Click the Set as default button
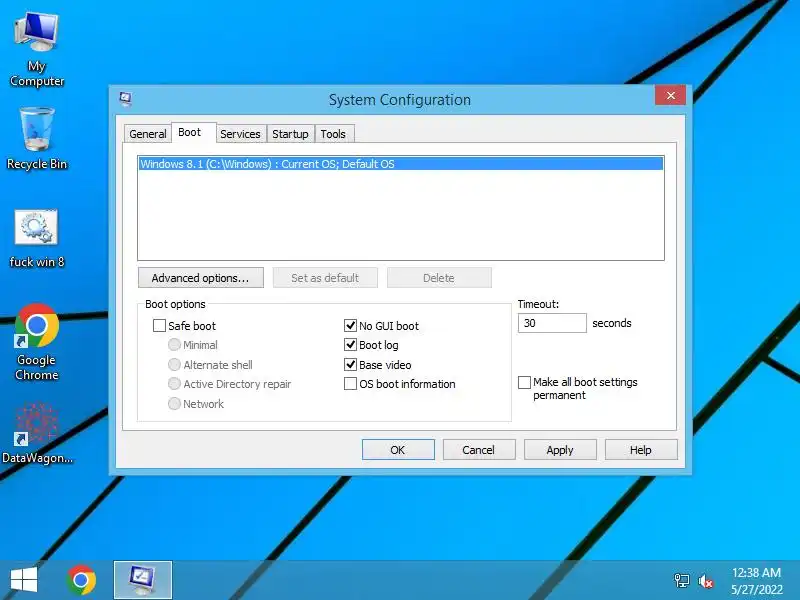 coord(325,278)
